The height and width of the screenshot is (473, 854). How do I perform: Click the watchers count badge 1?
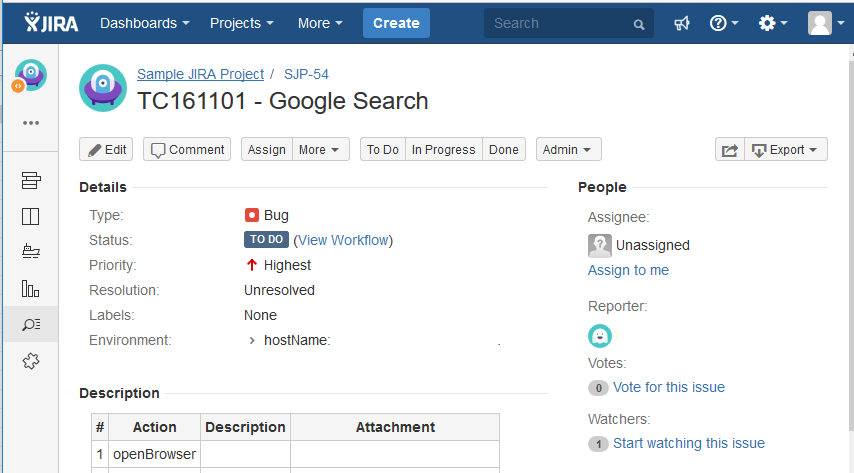[599, 444]
